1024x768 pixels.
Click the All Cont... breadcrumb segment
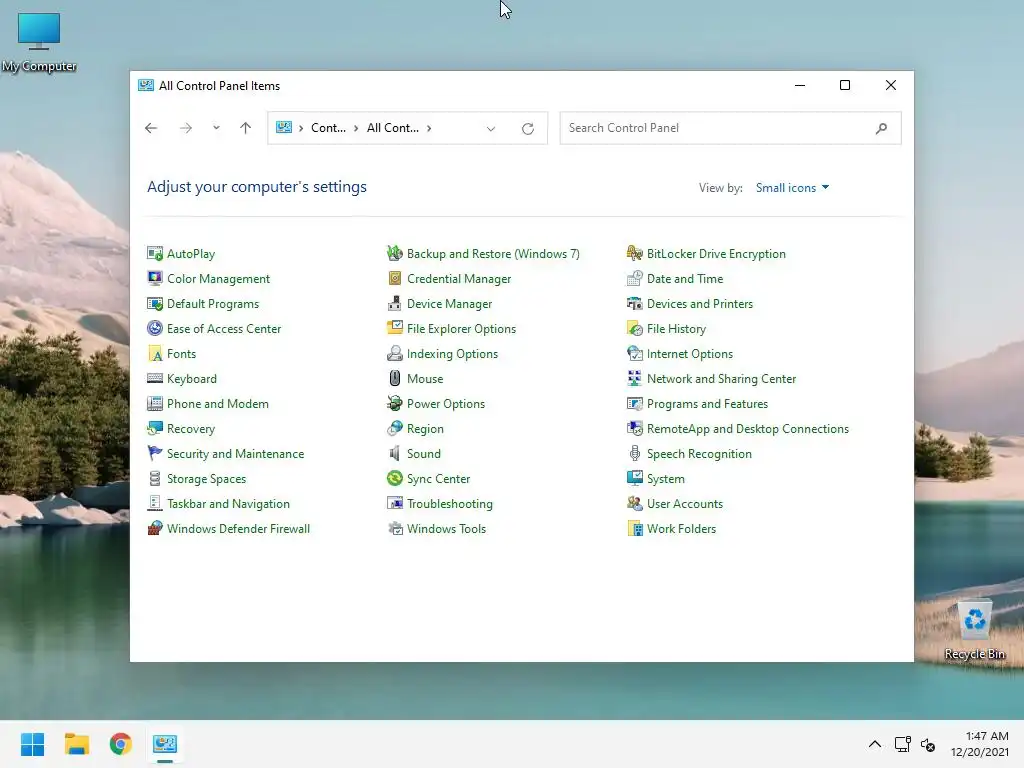392,128
